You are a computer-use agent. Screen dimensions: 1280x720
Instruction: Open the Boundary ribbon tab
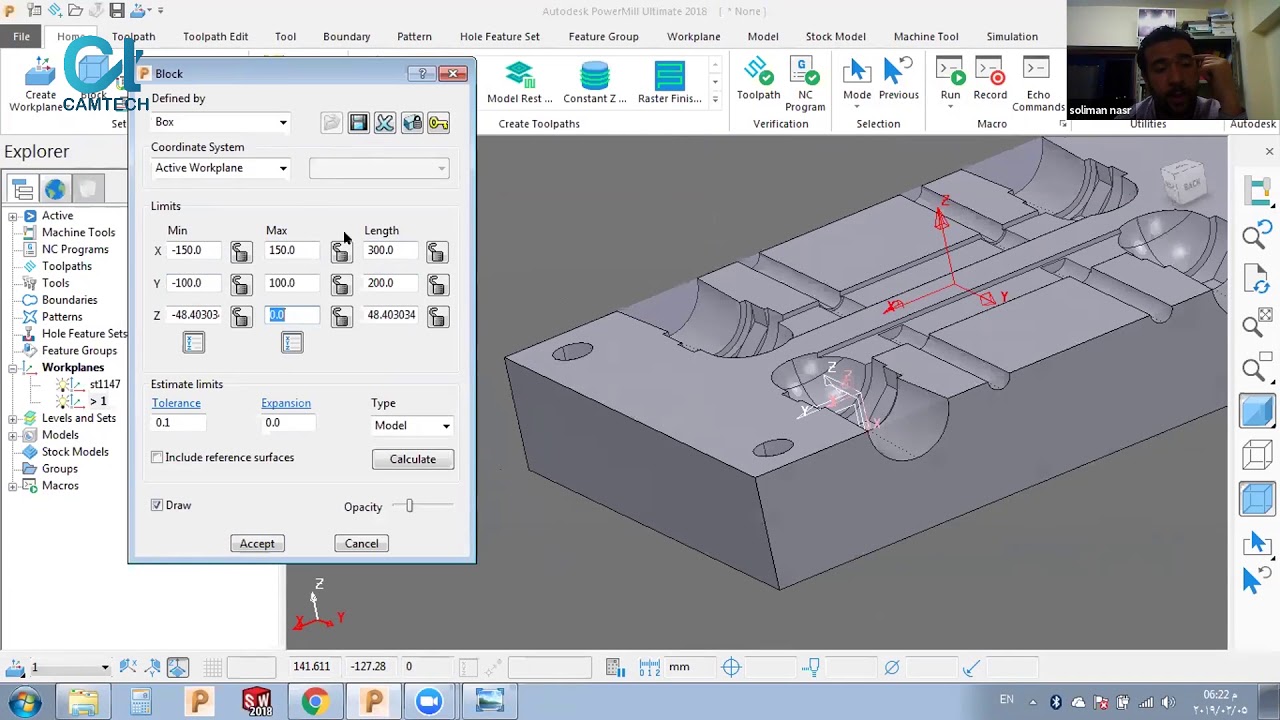[346, 37]
